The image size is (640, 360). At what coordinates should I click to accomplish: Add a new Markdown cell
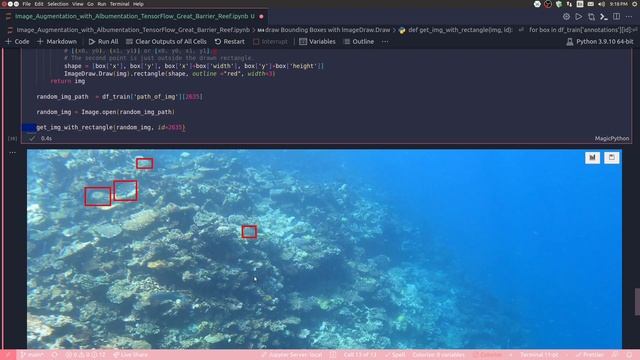[x=57, y=42]
